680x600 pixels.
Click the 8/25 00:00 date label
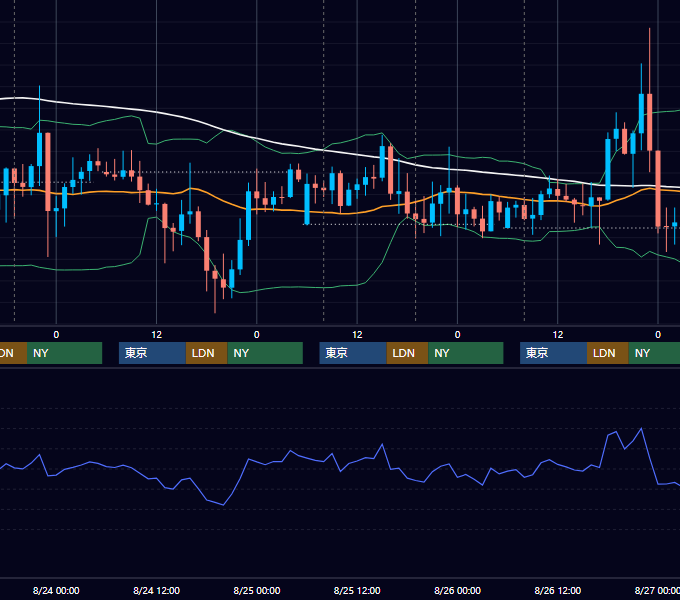pyautogui.click(x=257, y=590)
